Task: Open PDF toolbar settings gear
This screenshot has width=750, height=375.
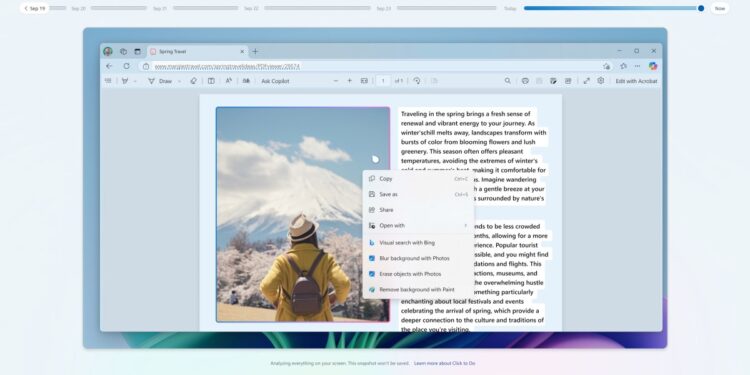Action: [601, 81]
